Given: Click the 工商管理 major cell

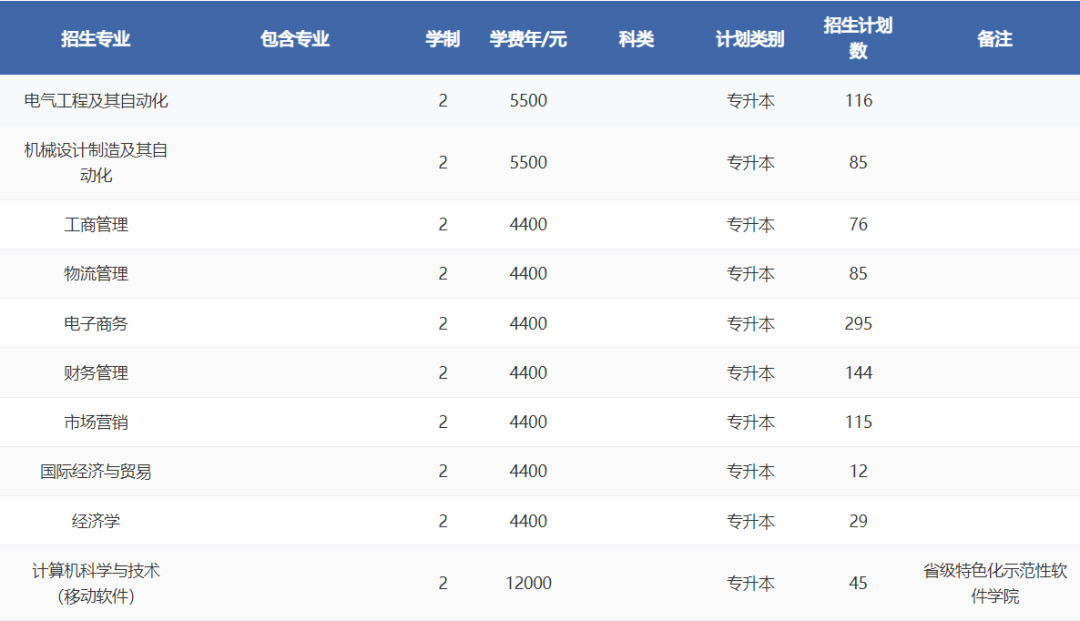Looking at the screenshot, I should (96, 224).
